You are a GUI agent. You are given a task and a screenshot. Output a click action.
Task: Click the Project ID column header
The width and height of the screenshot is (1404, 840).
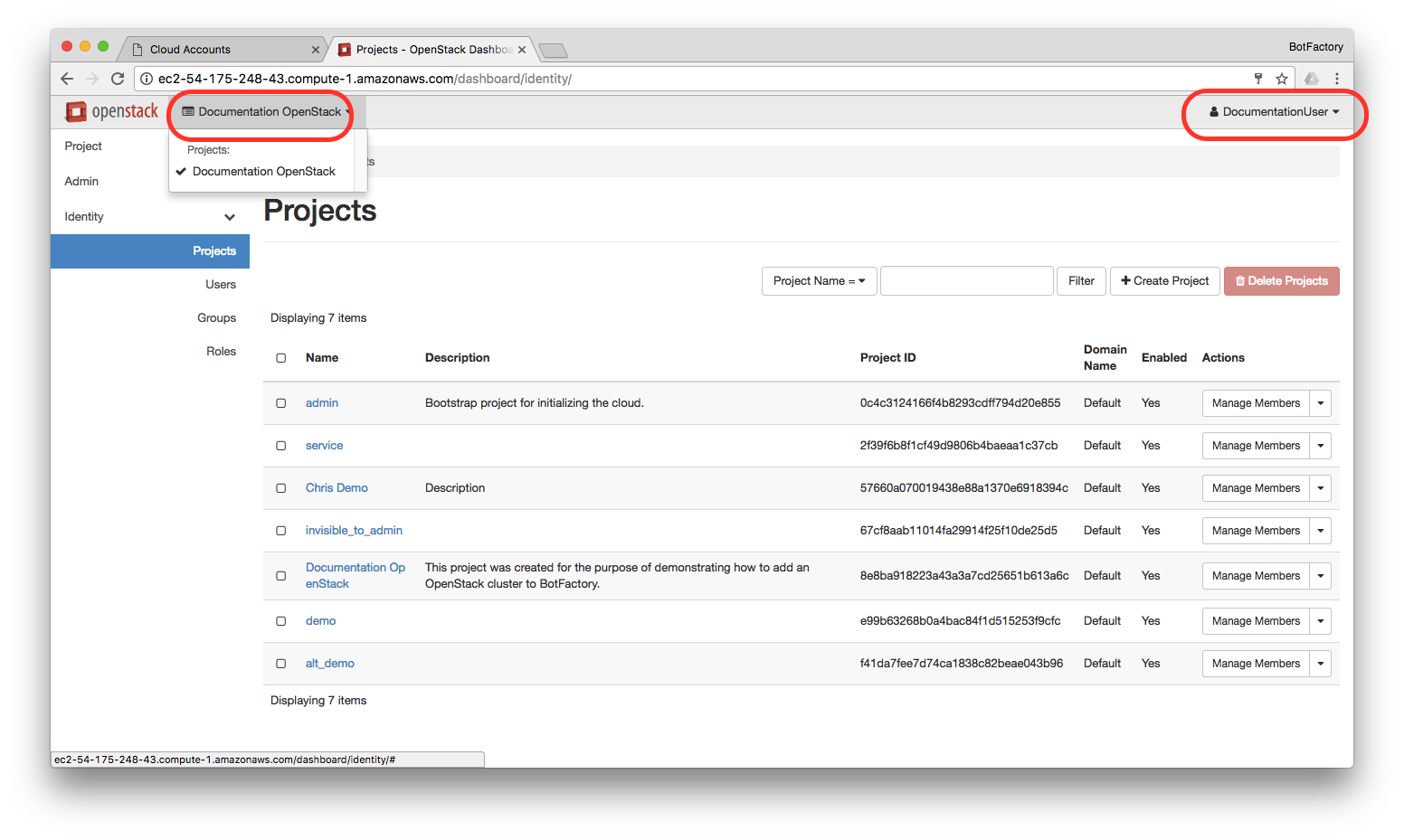tap(887, 358)
